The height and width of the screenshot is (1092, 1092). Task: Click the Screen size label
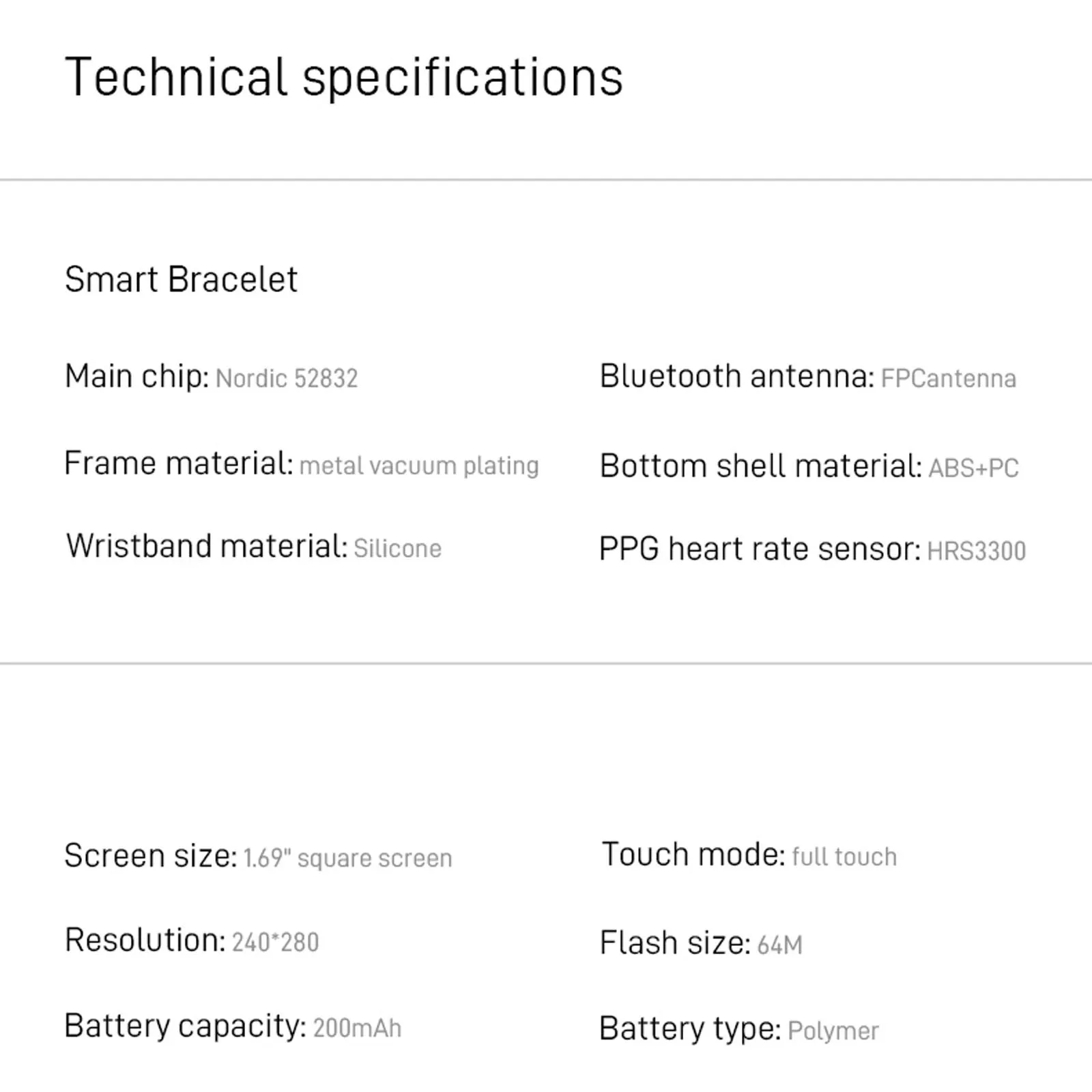tap(150, 856)
